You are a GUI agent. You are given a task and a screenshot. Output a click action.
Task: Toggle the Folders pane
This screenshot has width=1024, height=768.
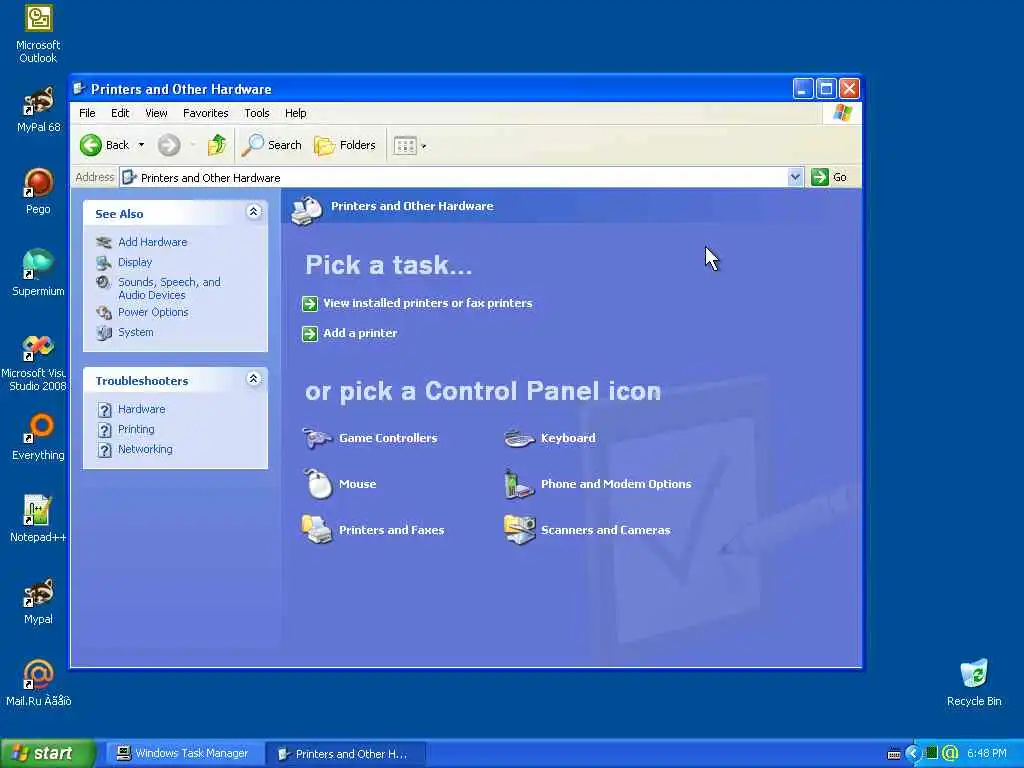tap(345, 145)
